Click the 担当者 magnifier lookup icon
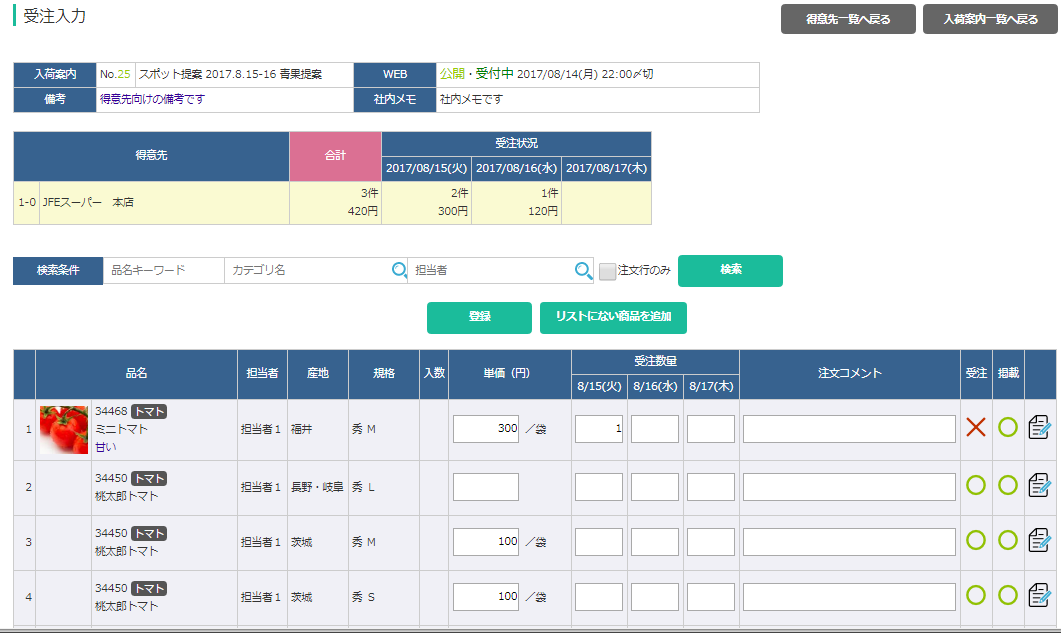This screenshot has height=633, width=1061. 583,270
